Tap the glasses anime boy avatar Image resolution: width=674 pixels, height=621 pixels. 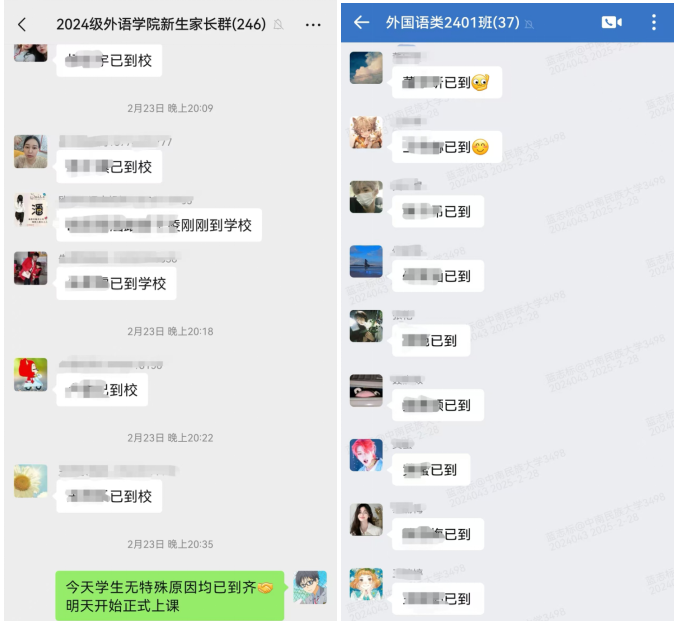[310, 587]
